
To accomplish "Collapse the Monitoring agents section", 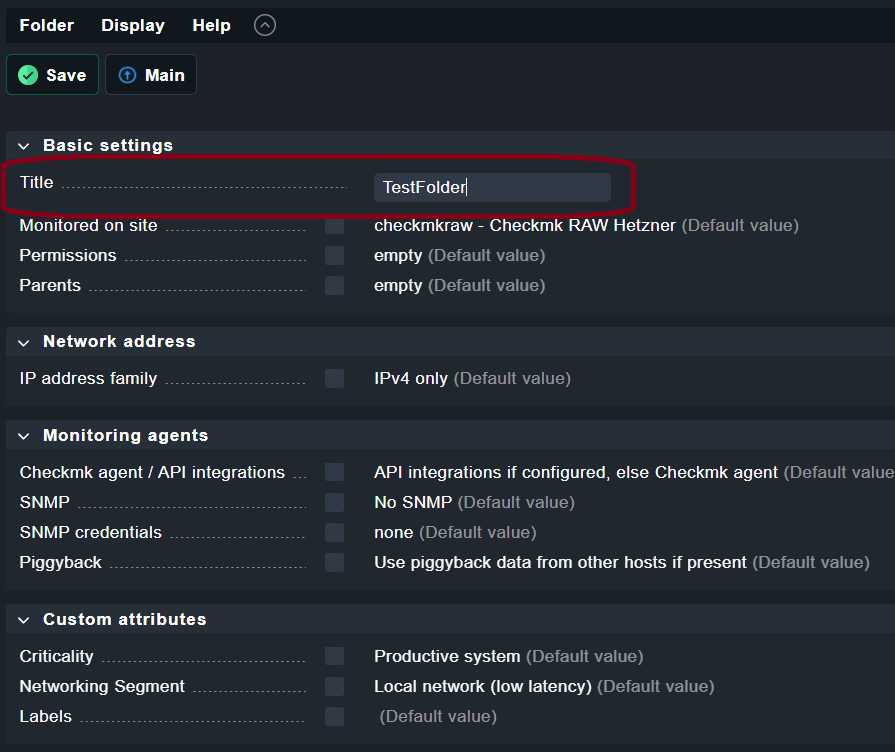I will pos(23,437).
